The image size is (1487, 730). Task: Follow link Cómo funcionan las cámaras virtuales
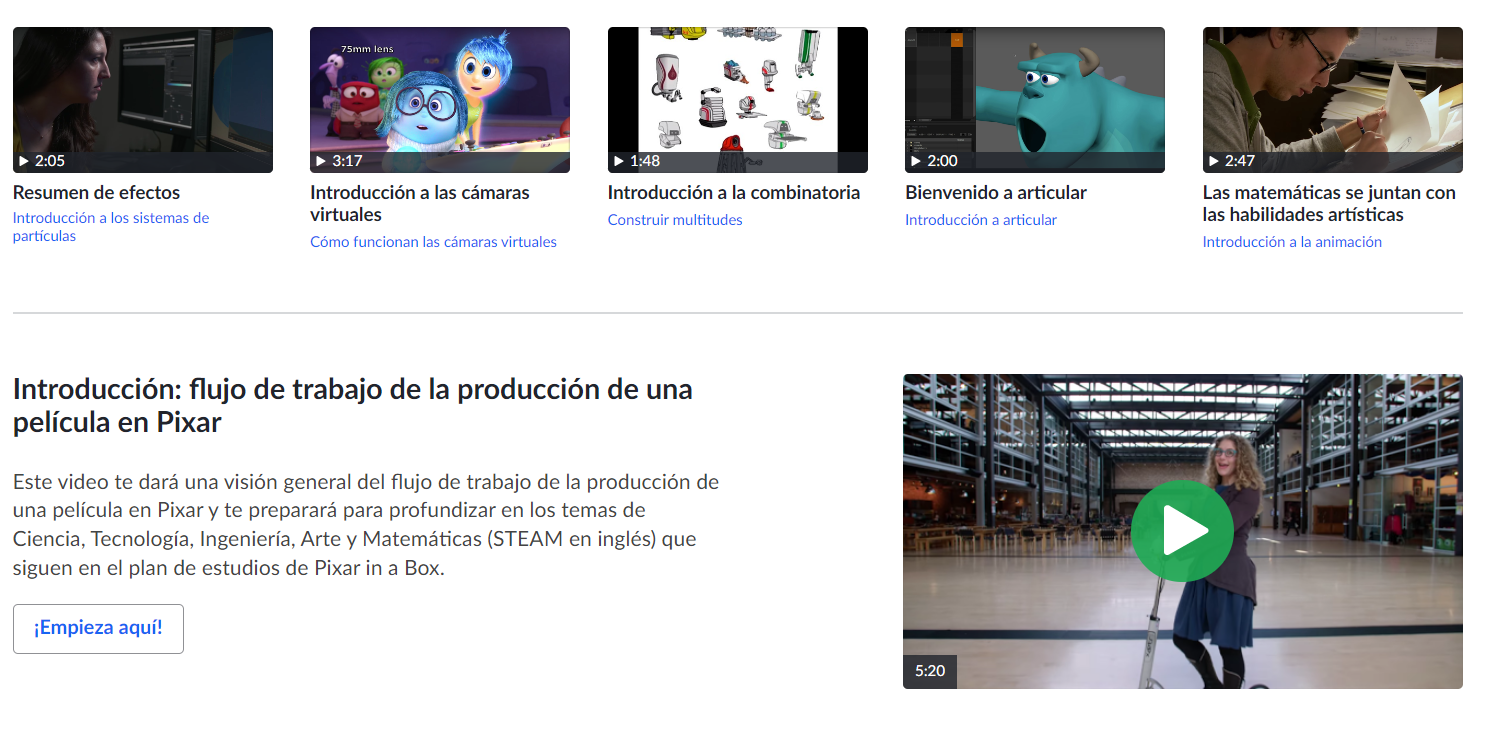(x=433, y=242)
